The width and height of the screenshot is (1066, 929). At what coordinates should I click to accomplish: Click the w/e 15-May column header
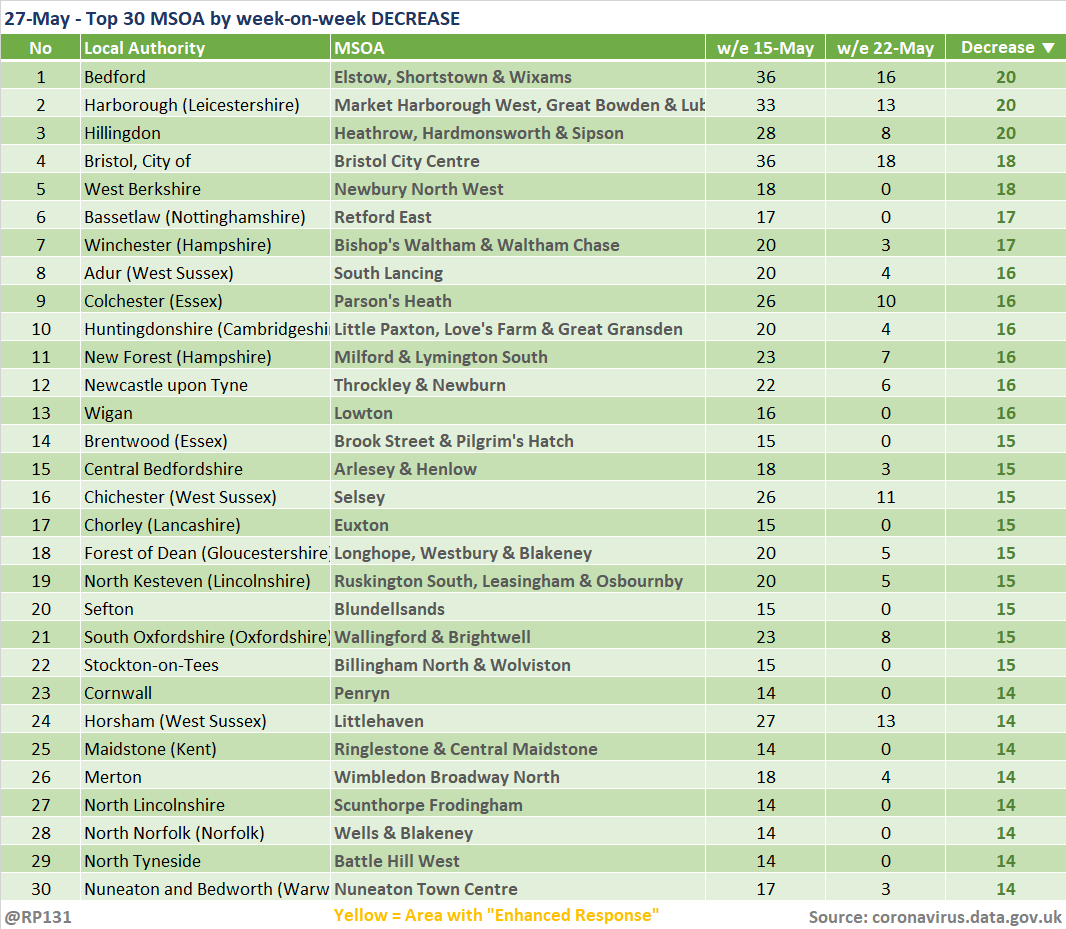point(766,48)
